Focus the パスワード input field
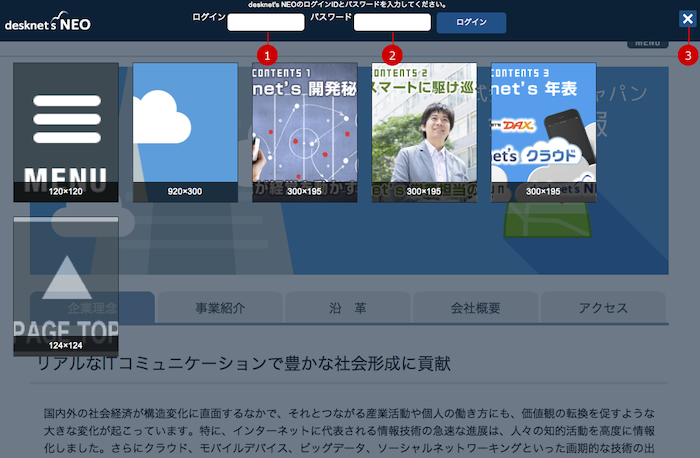The height and width of the screenshot is (458, 700). click(392, 22)
